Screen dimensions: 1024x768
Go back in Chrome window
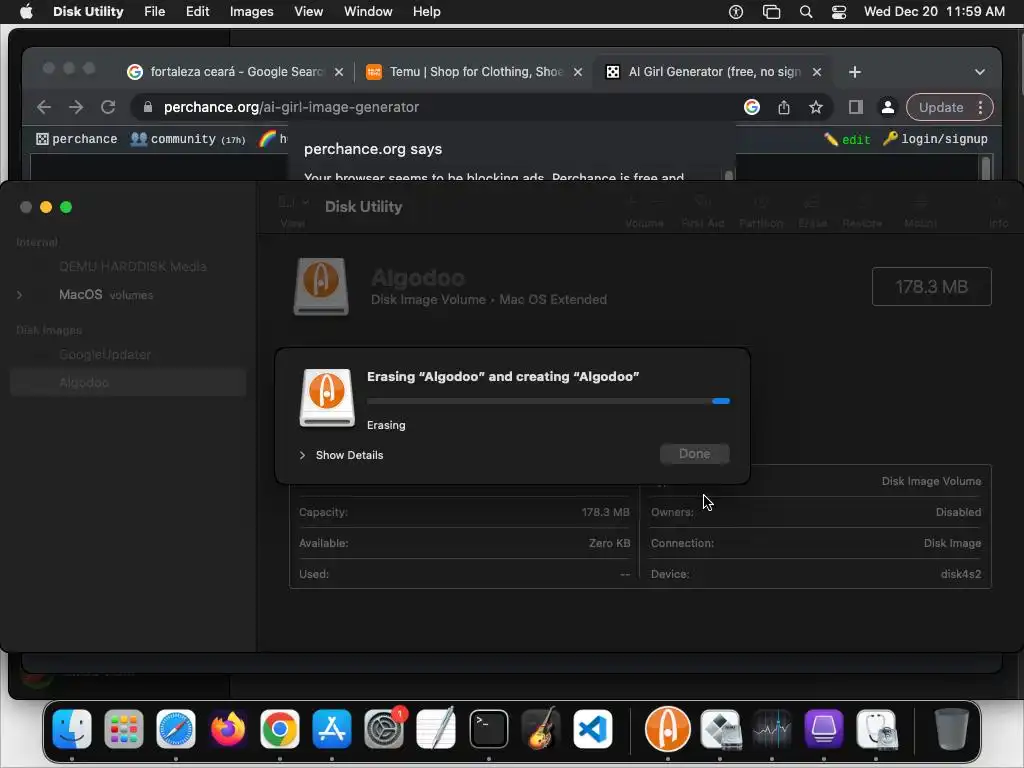coord(44,107)
